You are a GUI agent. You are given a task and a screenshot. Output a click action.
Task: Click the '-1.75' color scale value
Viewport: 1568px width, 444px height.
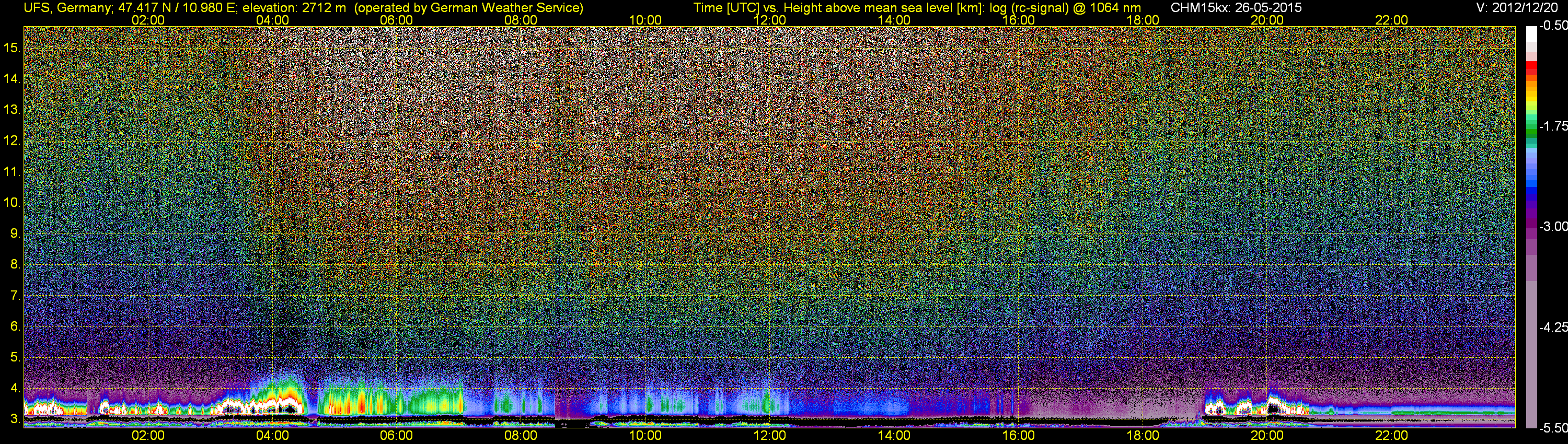tap(1553, 126)
